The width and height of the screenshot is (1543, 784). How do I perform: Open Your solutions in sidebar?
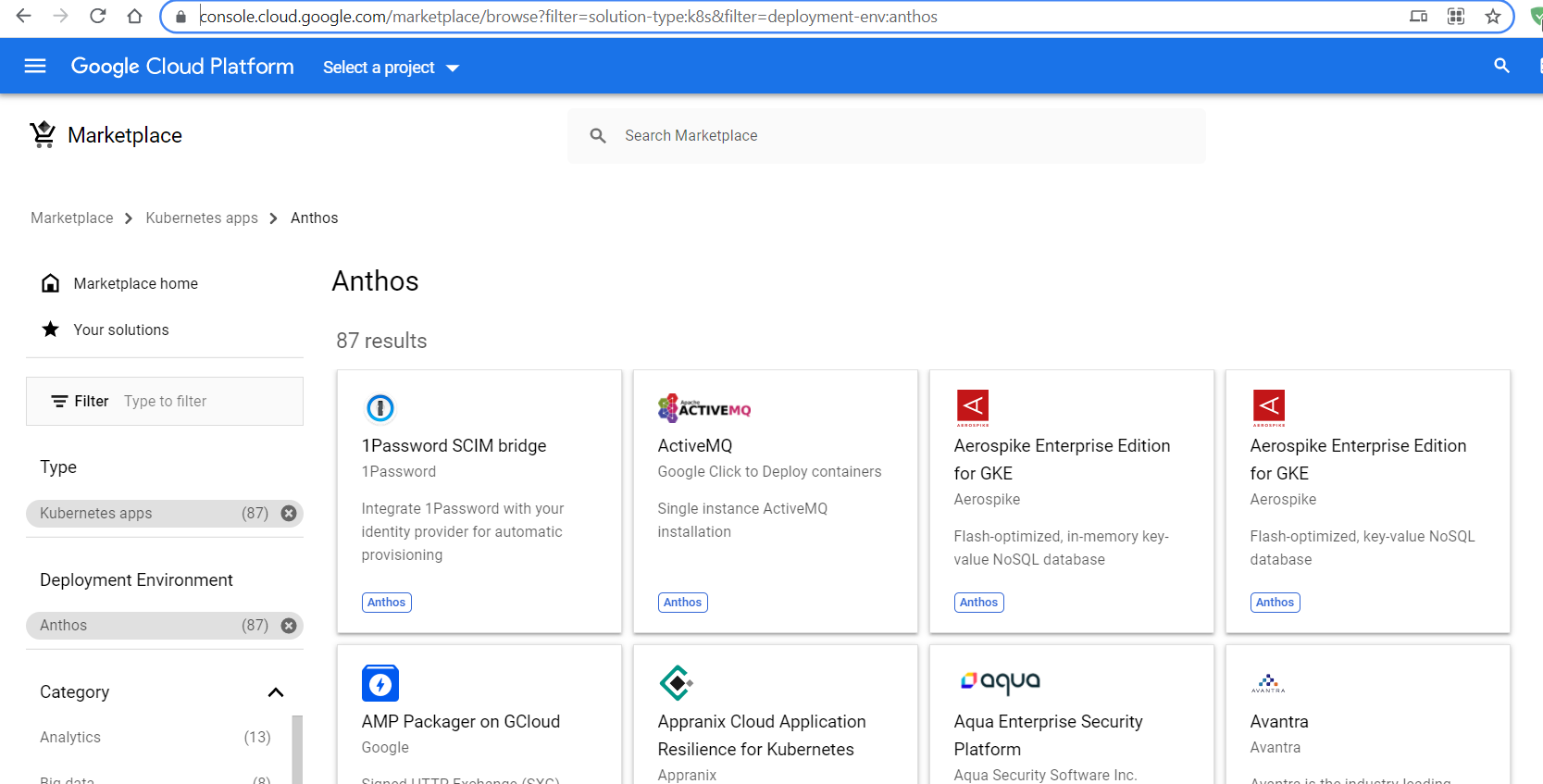[121, 330]
